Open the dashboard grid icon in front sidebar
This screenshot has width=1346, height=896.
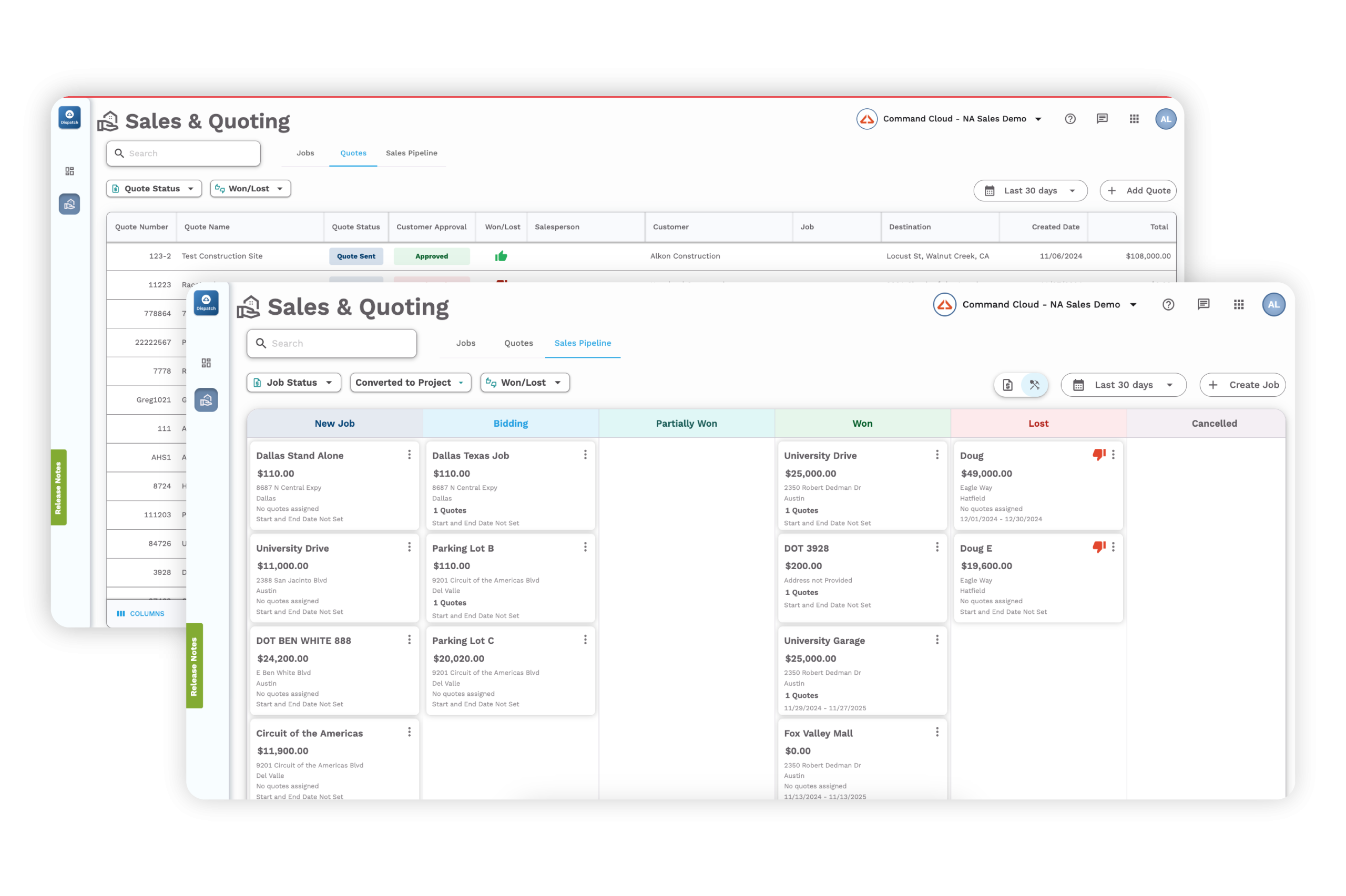(206, 363)
